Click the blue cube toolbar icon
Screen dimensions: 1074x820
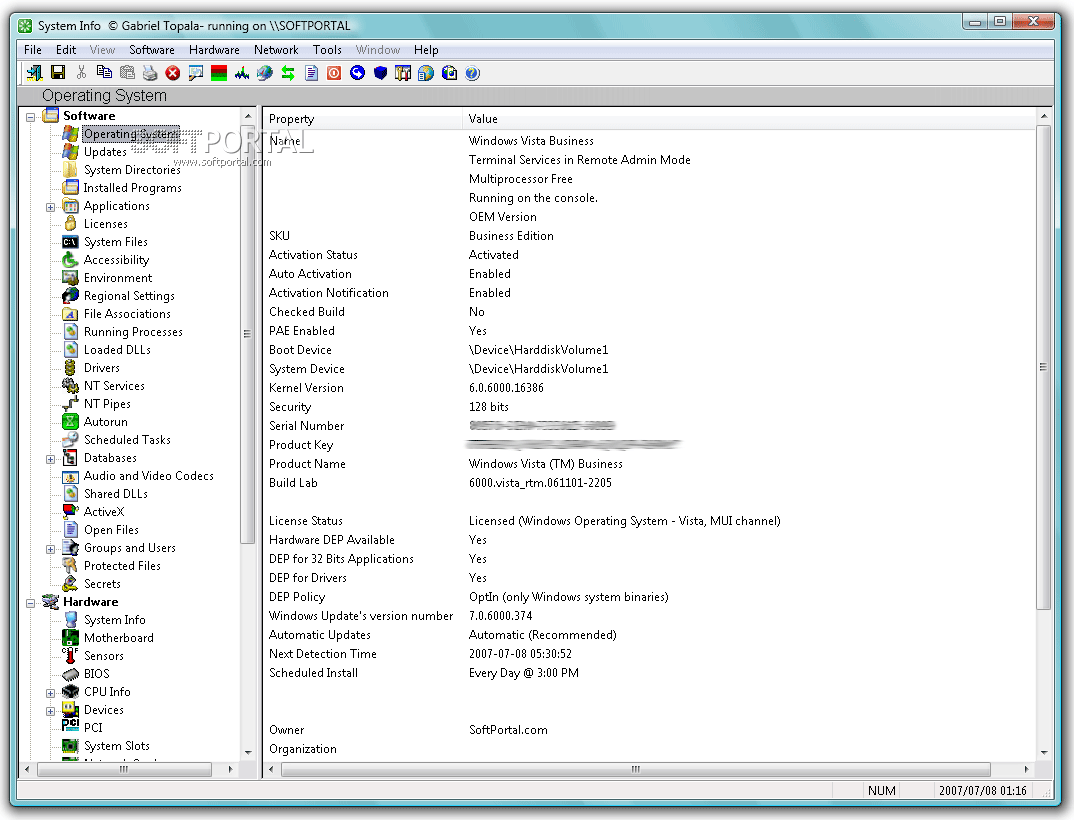click(x=380, y=73)
